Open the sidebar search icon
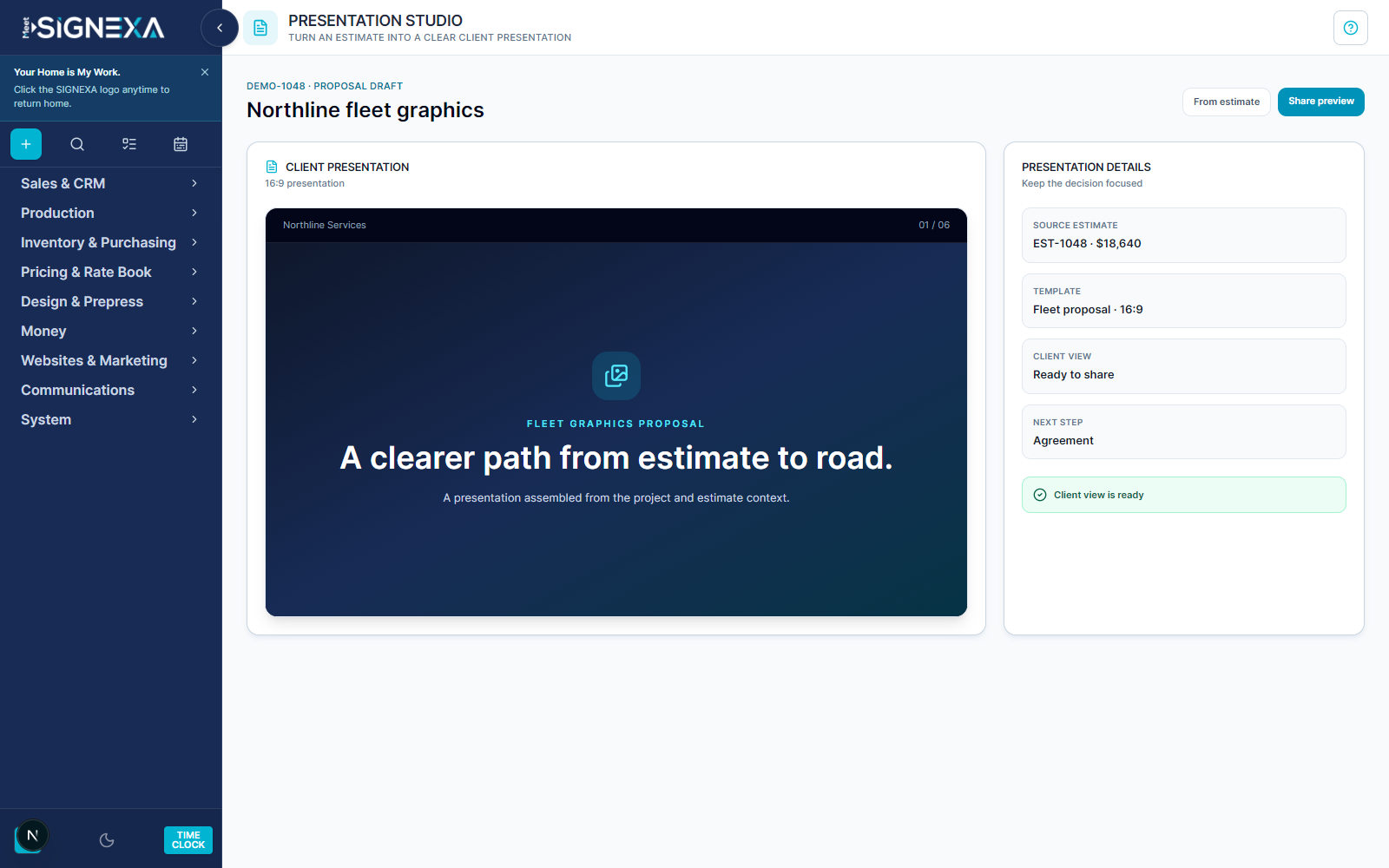Viewport: 1389px width, 868px height. pos(77,144)
